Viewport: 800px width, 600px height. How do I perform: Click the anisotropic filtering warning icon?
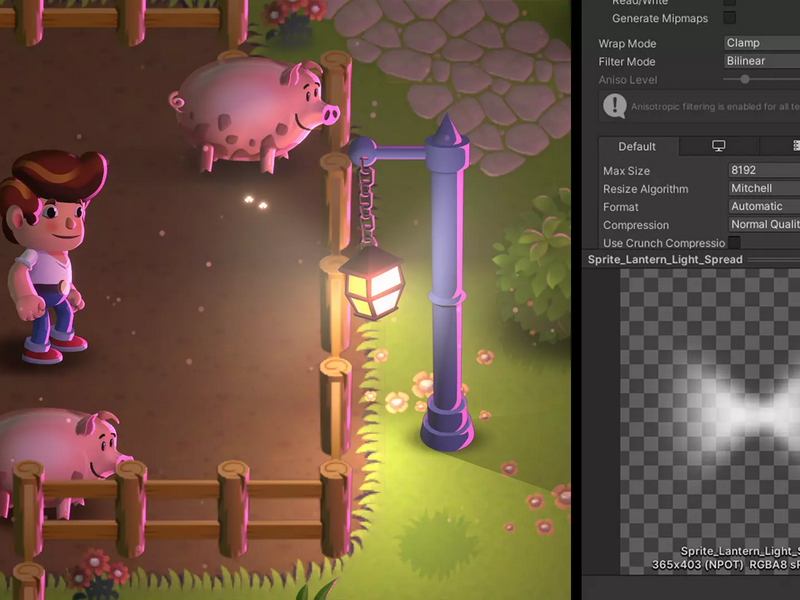(615, 106)
